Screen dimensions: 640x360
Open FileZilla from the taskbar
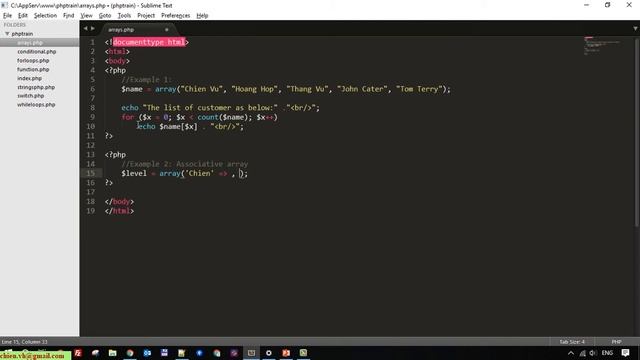click(78, 353)
